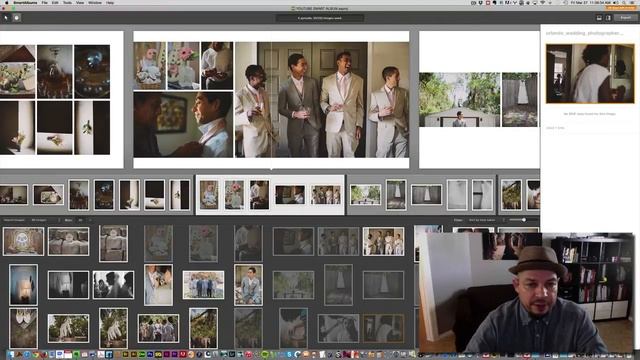Open the Help menu

pos(110,2)
